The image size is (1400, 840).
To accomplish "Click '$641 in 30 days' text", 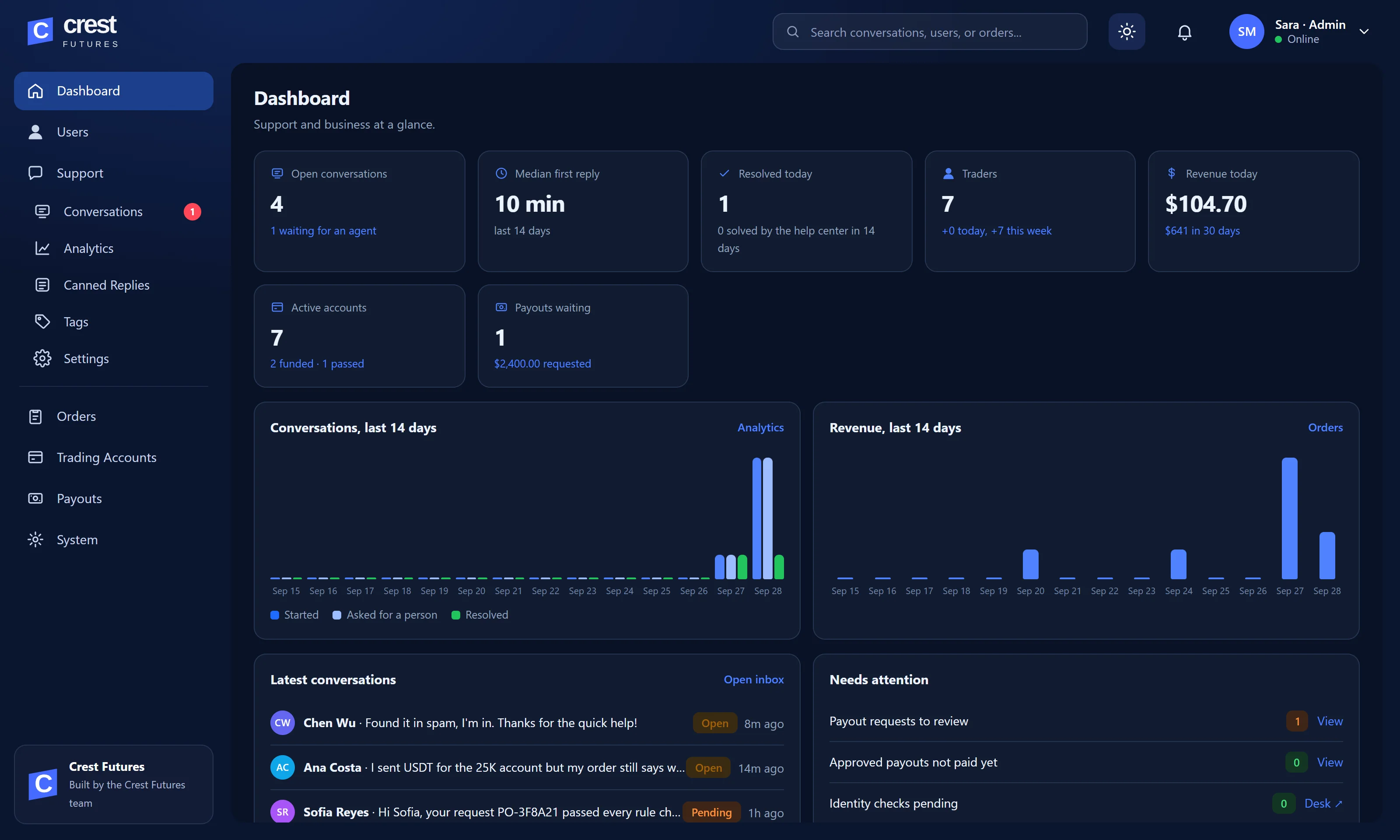I will [1202, 231].
